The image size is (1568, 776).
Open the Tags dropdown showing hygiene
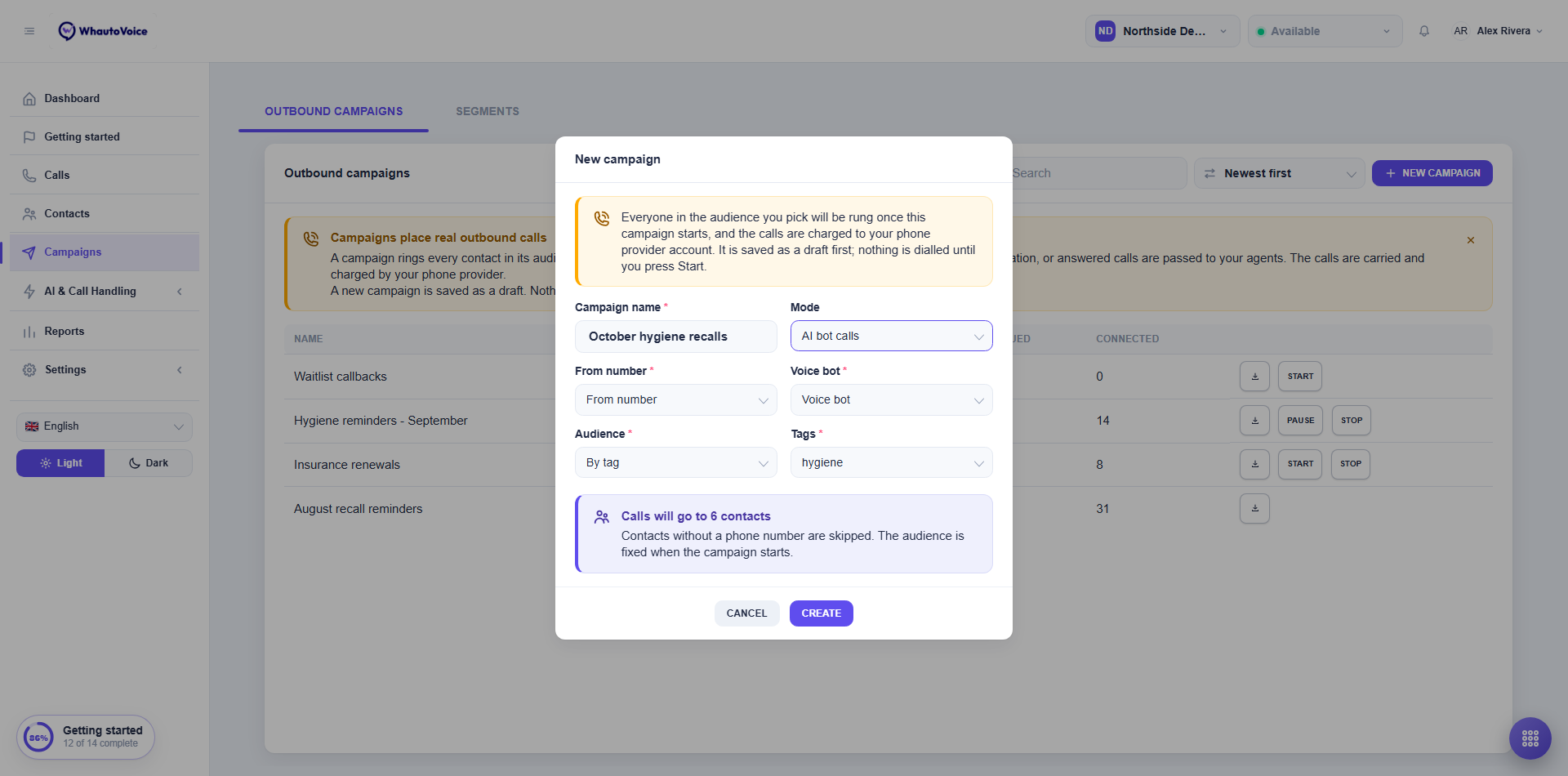click(892, 462)
